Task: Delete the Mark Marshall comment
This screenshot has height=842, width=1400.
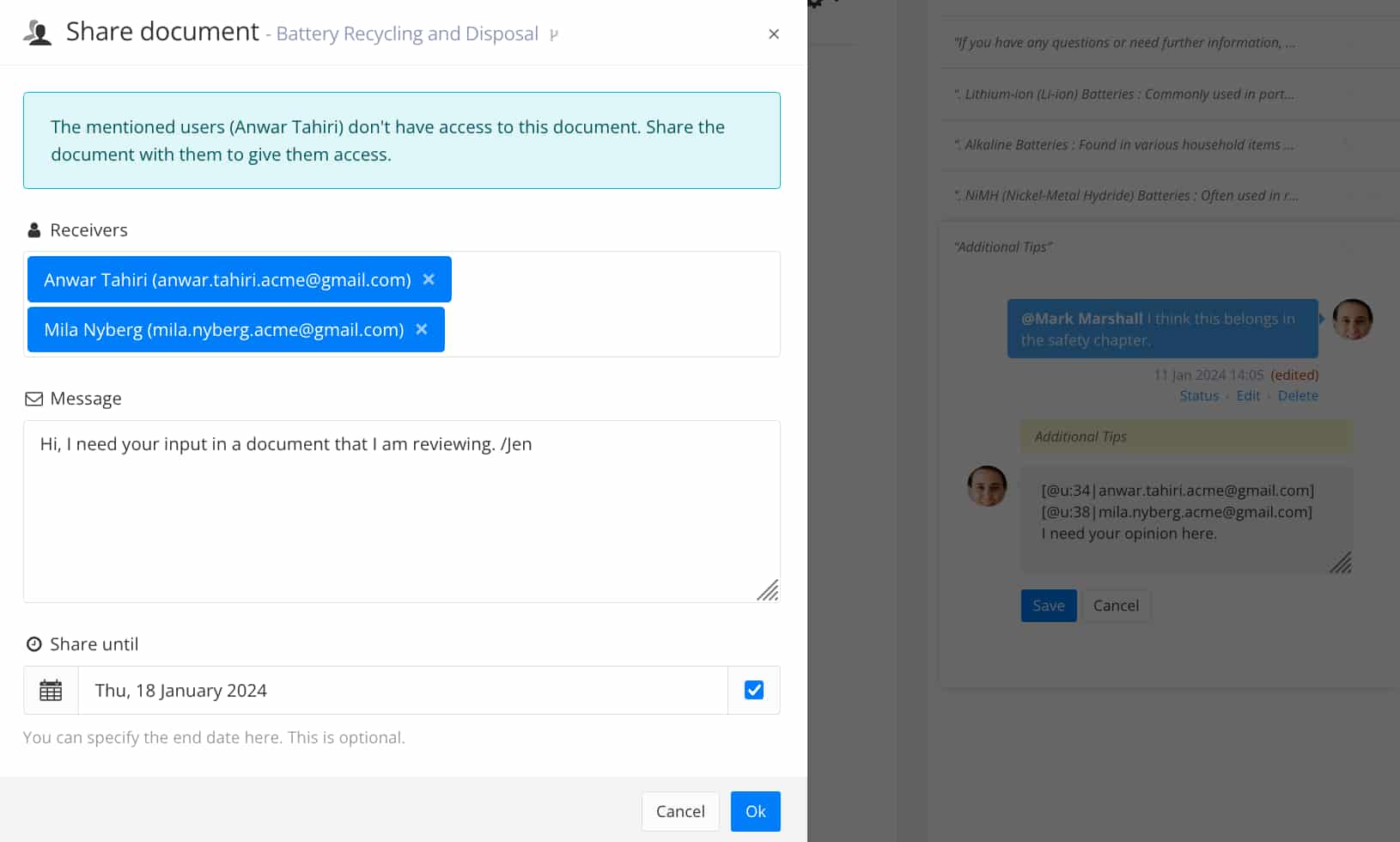Action: (x=1297, y=396)
